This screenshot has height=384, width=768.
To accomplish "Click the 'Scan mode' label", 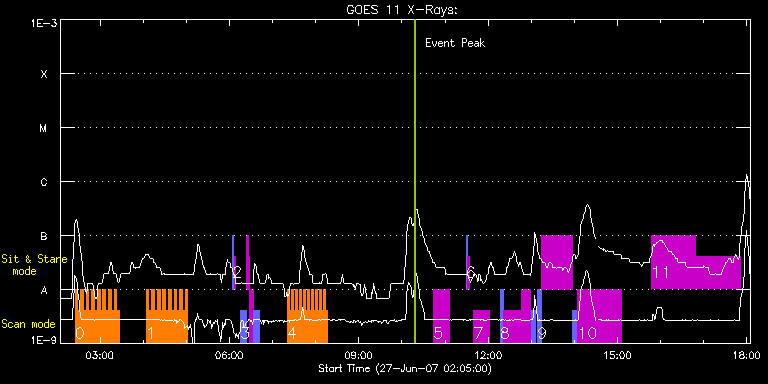I will (x=28, y=324).
